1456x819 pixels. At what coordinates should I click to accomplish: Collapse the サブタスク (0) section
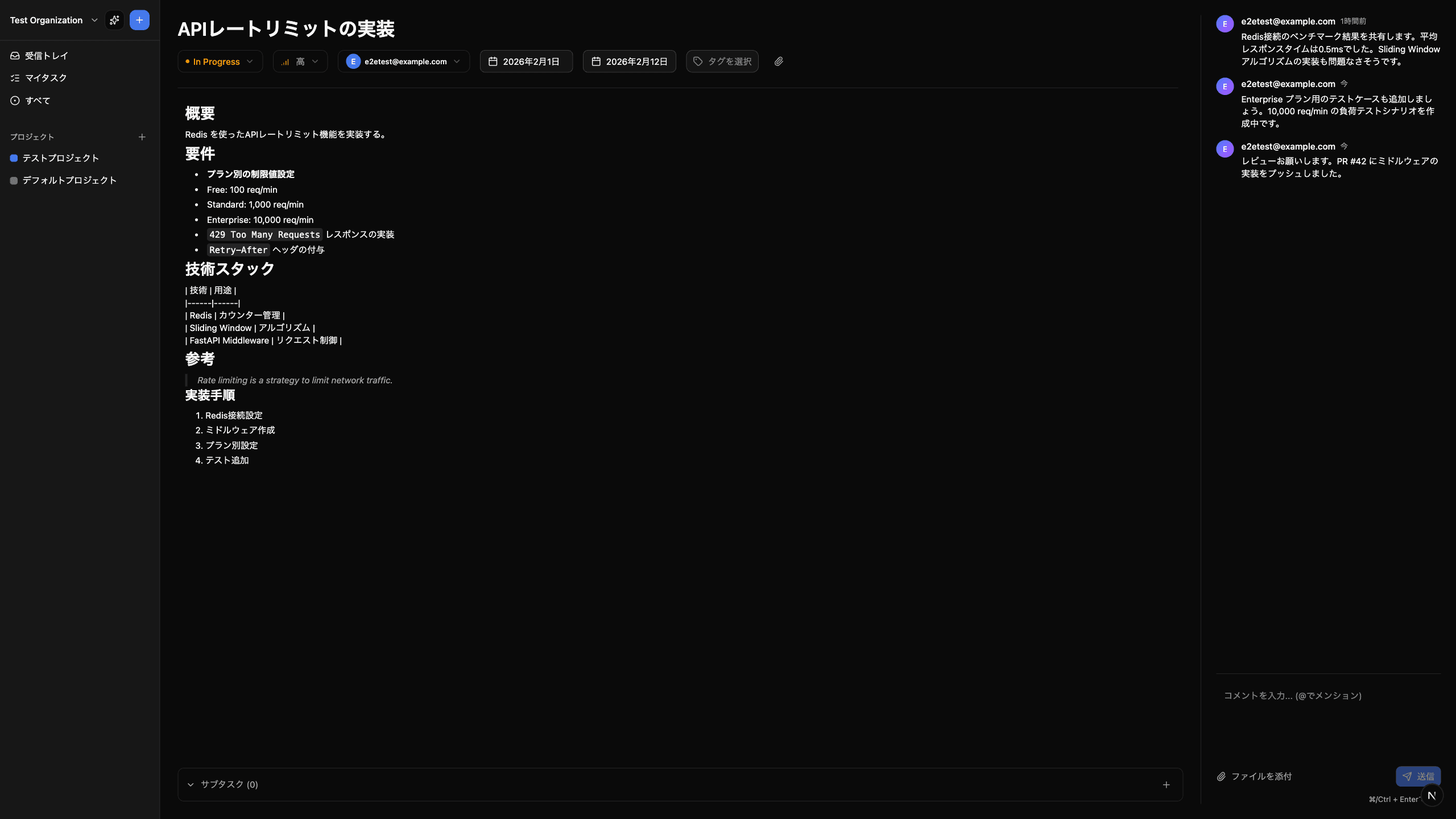(x=191, y=785)
